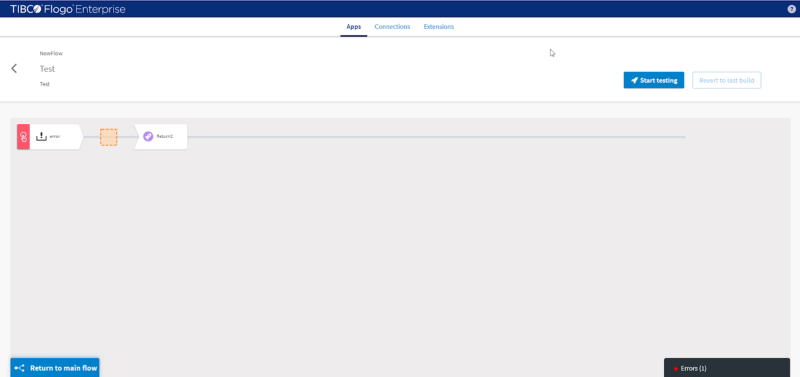The image size is (800, 377).
Task: Click the red error handler link icon
Action: click(x=23, y=137)
